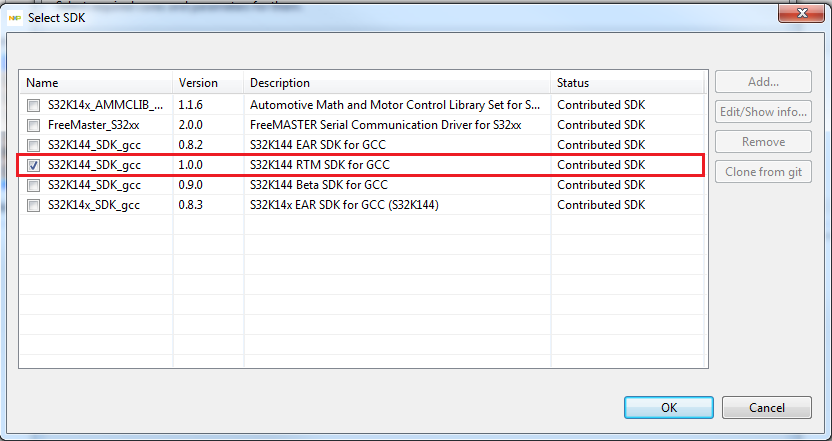Sort by Name column header
This screenshot has height=441, width=832.
[x=96, y=83]
